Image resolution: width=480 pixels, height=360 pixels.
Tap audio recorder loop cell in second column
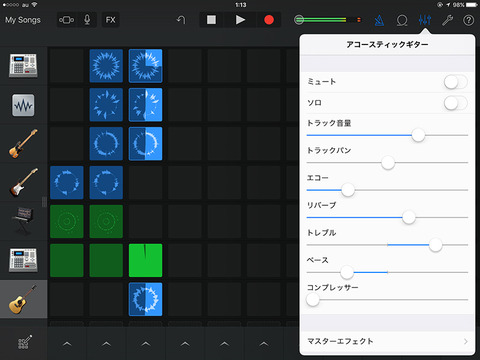(106, 105)
